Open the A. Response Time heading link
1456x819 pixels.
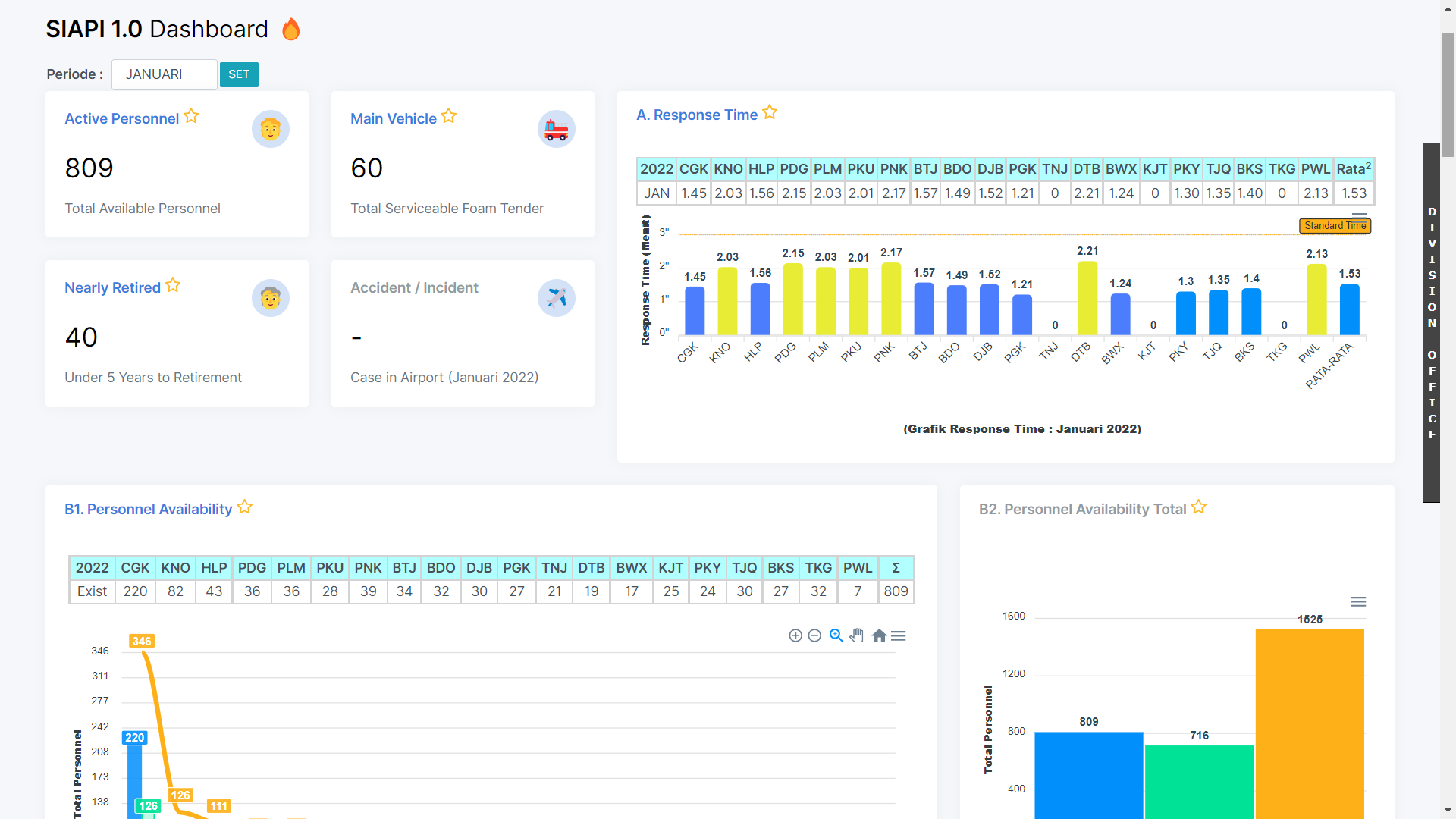pyautogui.click(x=696, y=115)
